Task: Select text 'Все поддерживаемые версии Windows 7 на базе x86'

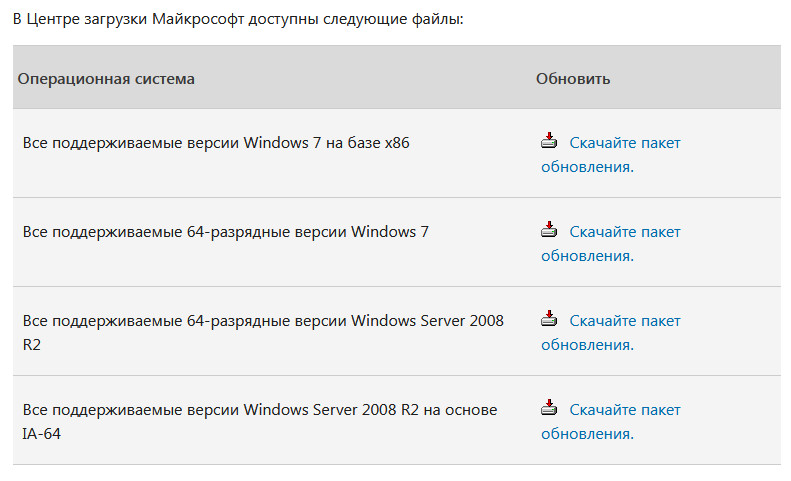Action: click(216, 143)
